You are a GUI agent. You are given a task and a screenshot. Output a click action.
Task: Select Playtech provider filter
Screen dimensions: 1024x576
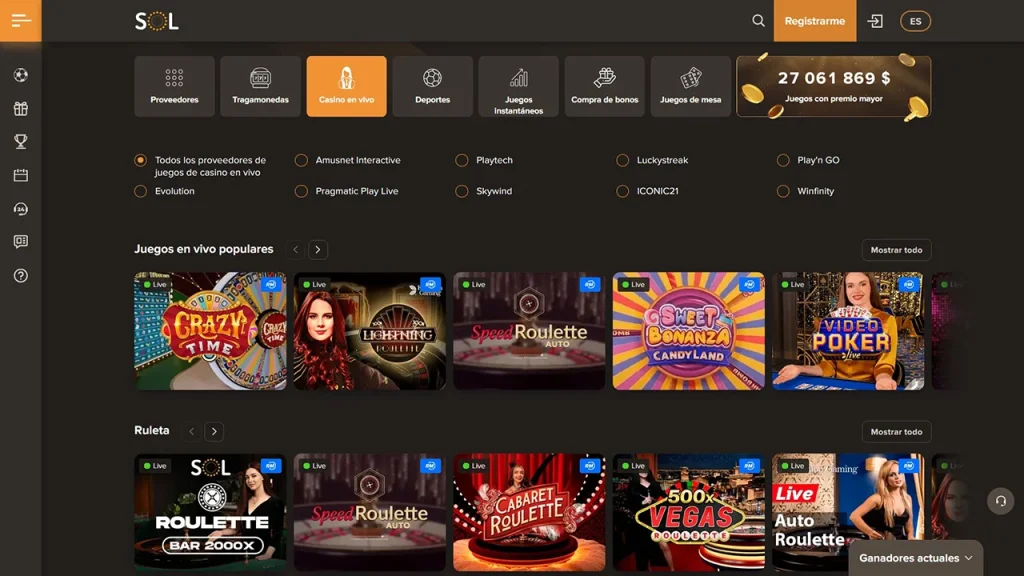pos(462,160)
